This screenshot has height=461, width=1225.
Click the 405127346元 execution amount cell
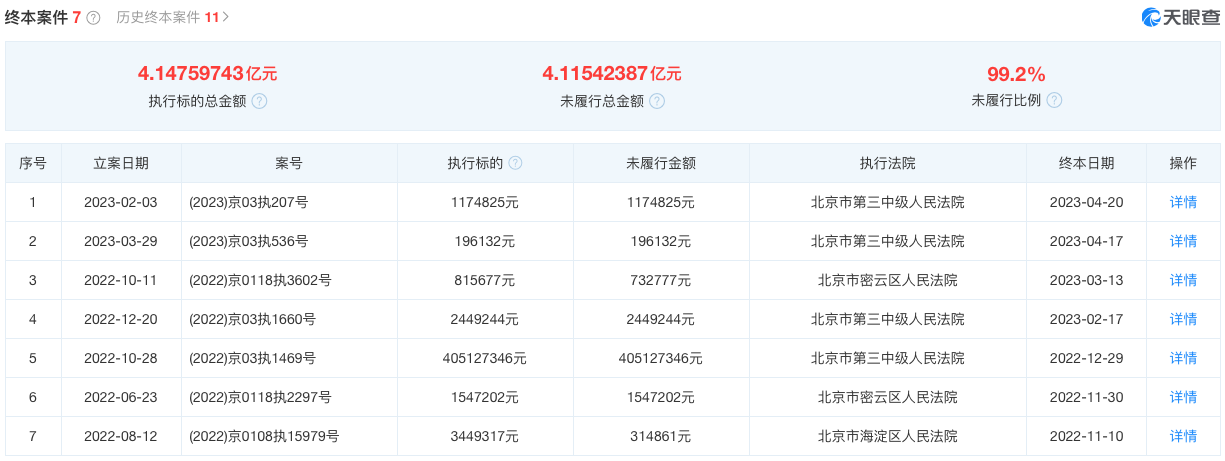(484, 358)
